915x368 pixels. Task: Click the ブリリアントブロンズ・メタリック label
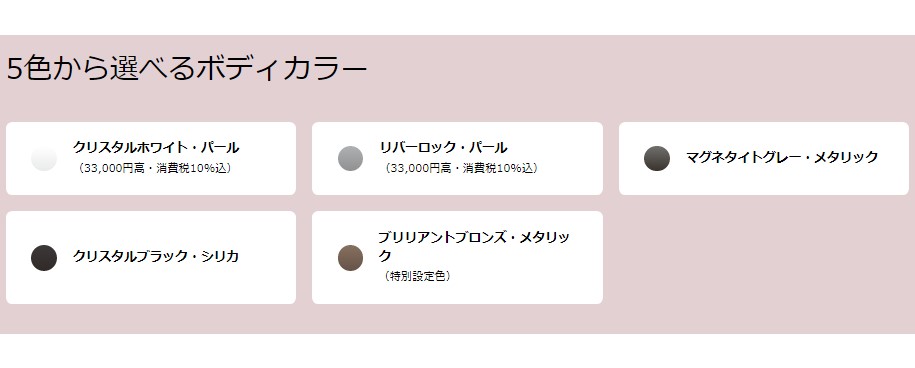click(474, 247)
